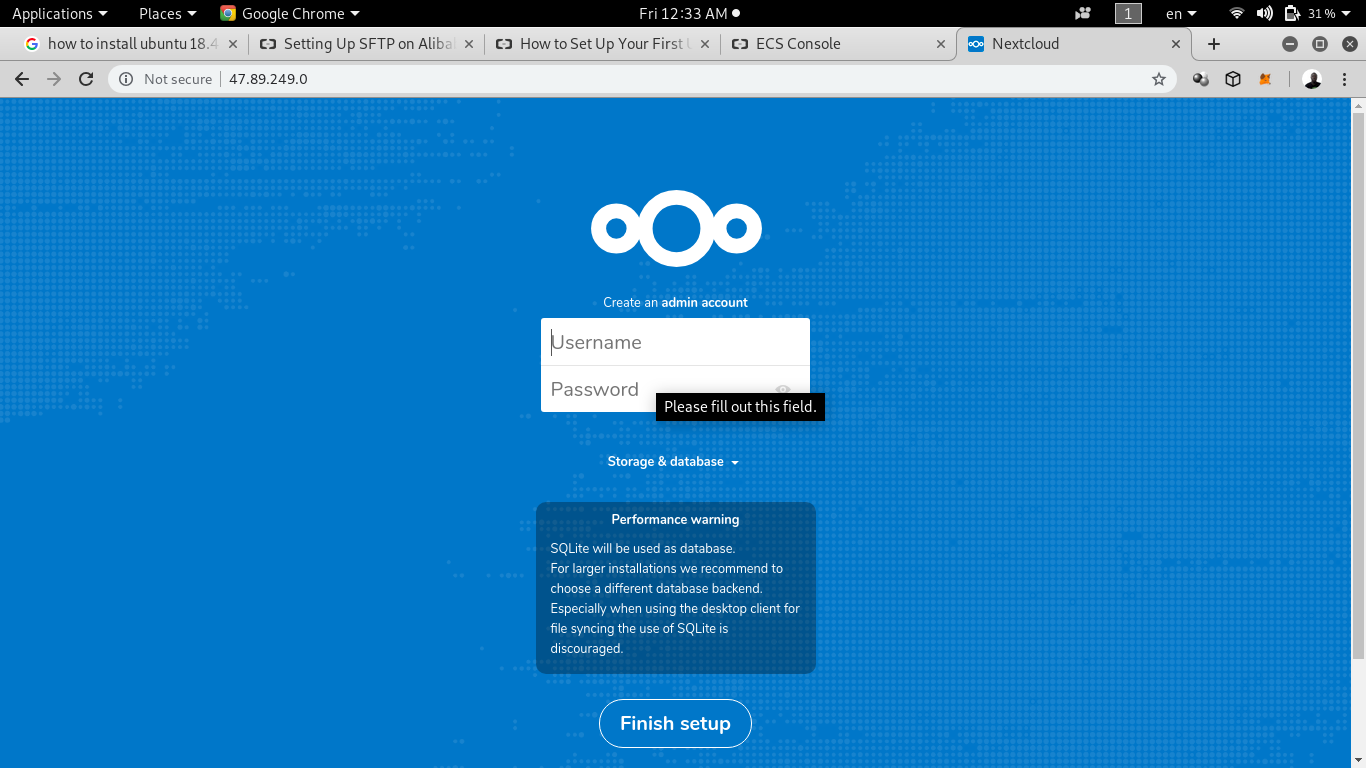
Task: Click the Not secure site info icon
Action: click(x=126, y=79)
